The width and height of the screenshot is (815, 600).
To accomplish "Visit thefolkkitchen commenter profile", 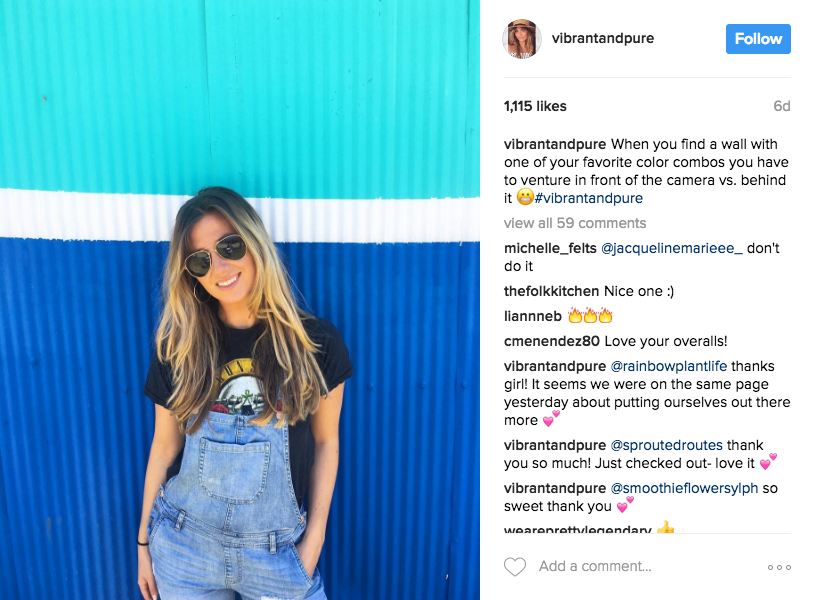I will [x=551, y=291].
